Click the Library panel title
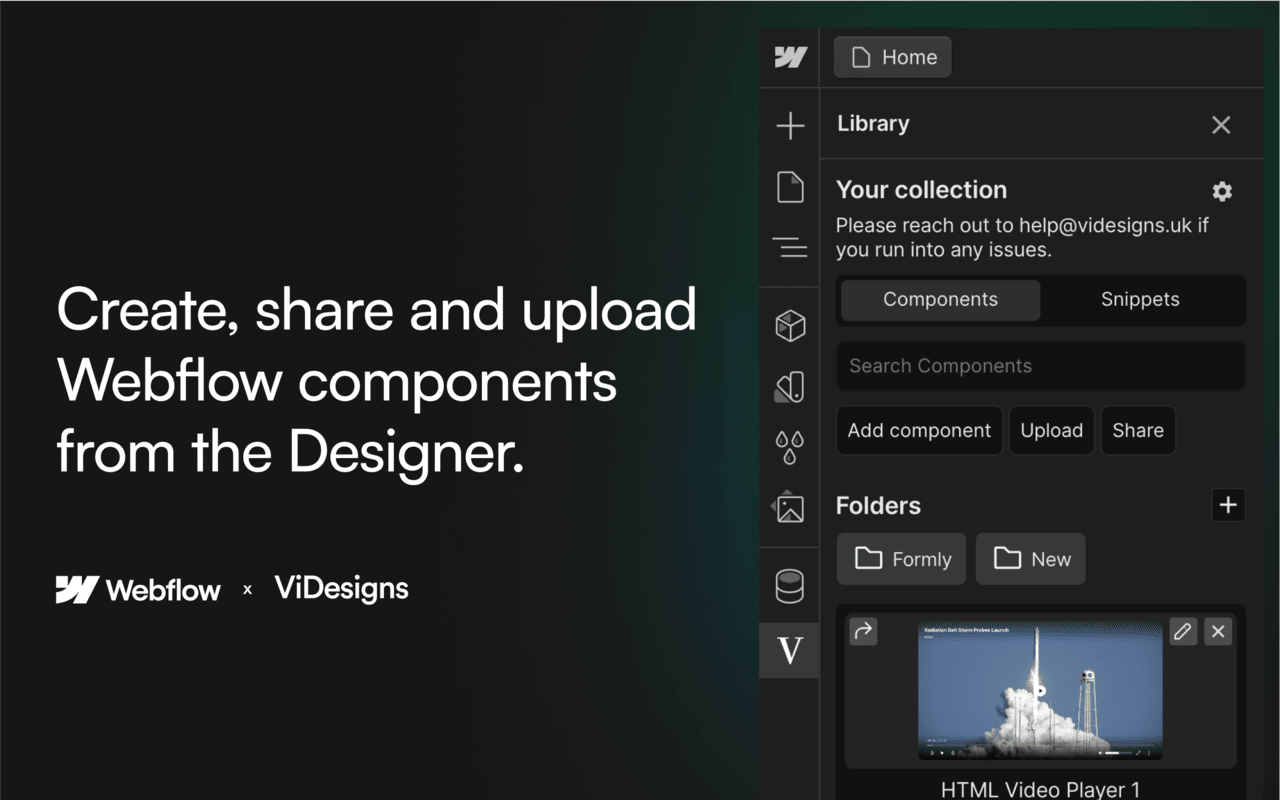Image resolution: width=1280 pixels, height=800 pixels. click(873, 124)
